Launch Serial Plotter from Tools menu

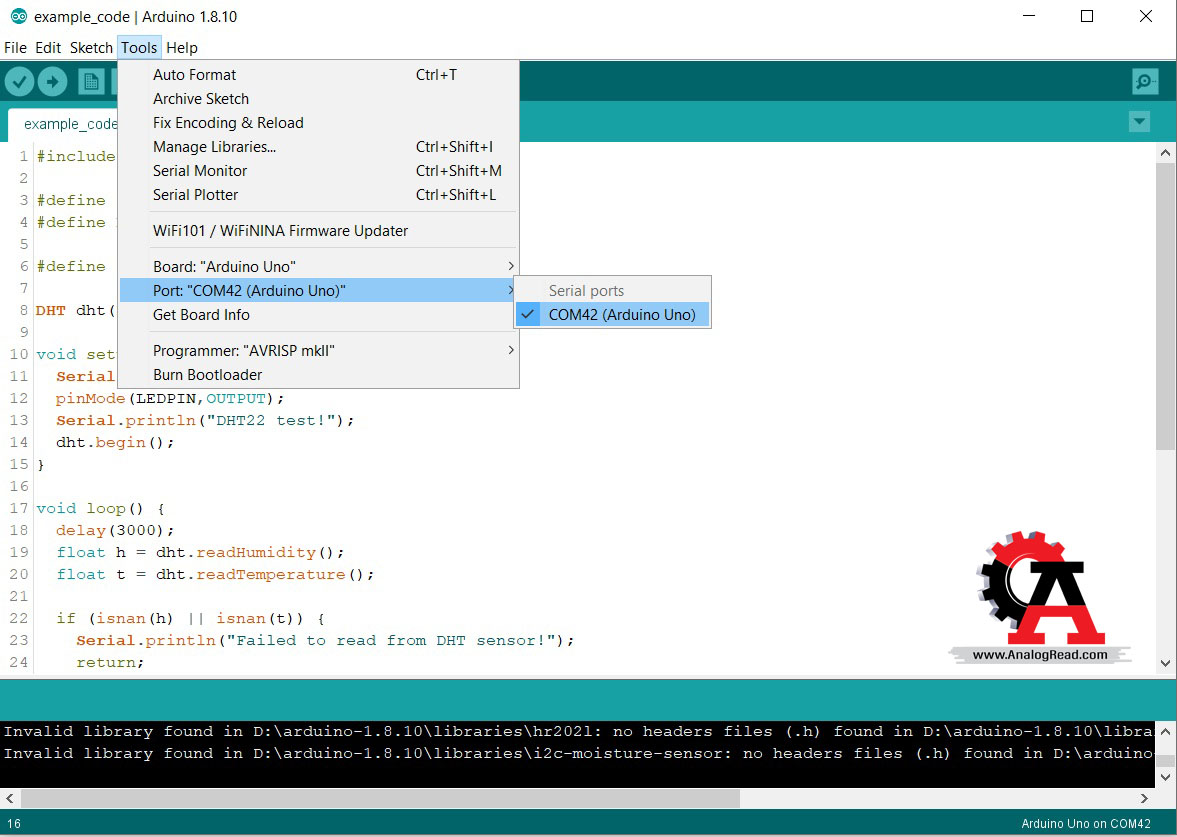click(x=318, y=194)
